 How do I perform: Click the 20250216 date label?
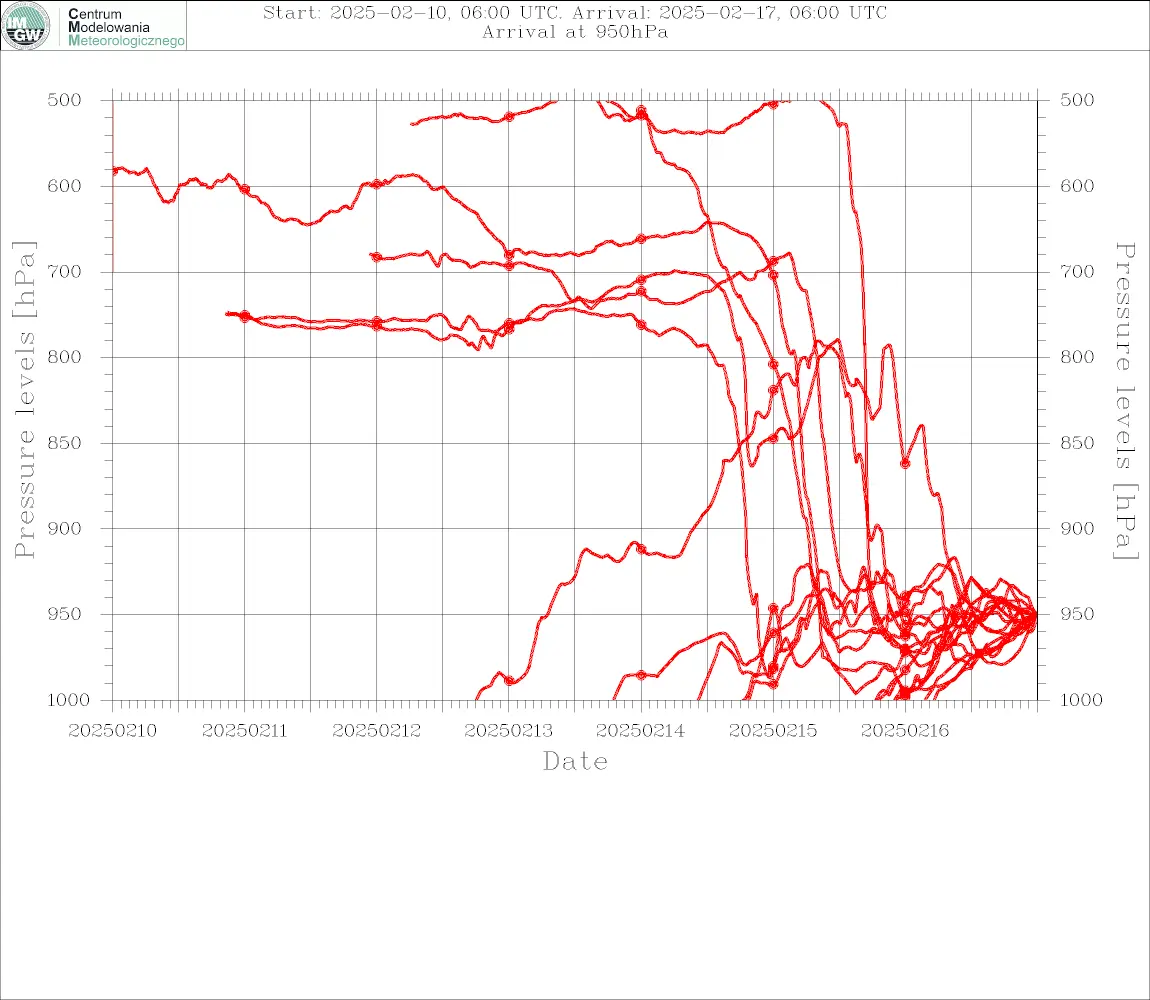click(904, 731)
